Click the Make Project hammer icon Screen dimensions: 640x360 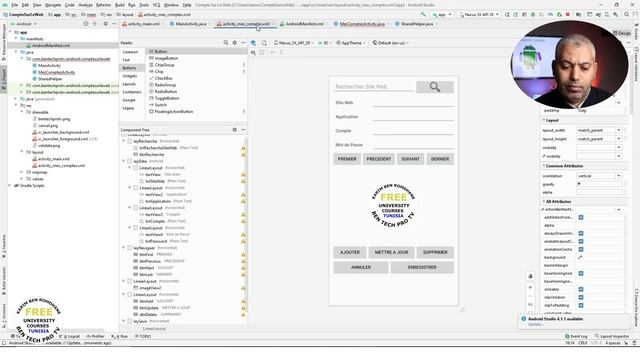tap(423, 14)
